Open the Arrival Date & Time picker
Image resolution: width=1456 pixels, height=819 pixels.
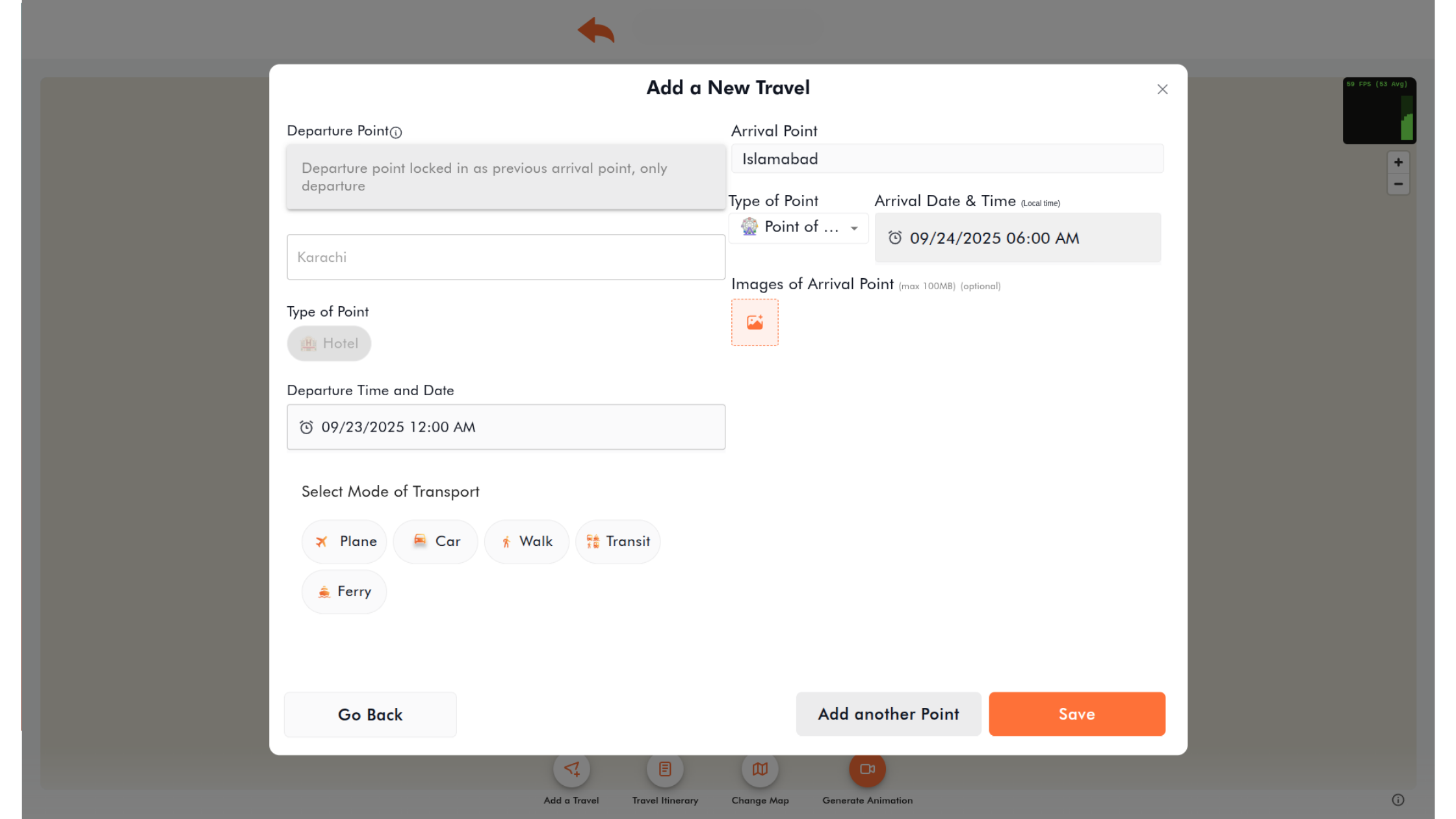1018,238
